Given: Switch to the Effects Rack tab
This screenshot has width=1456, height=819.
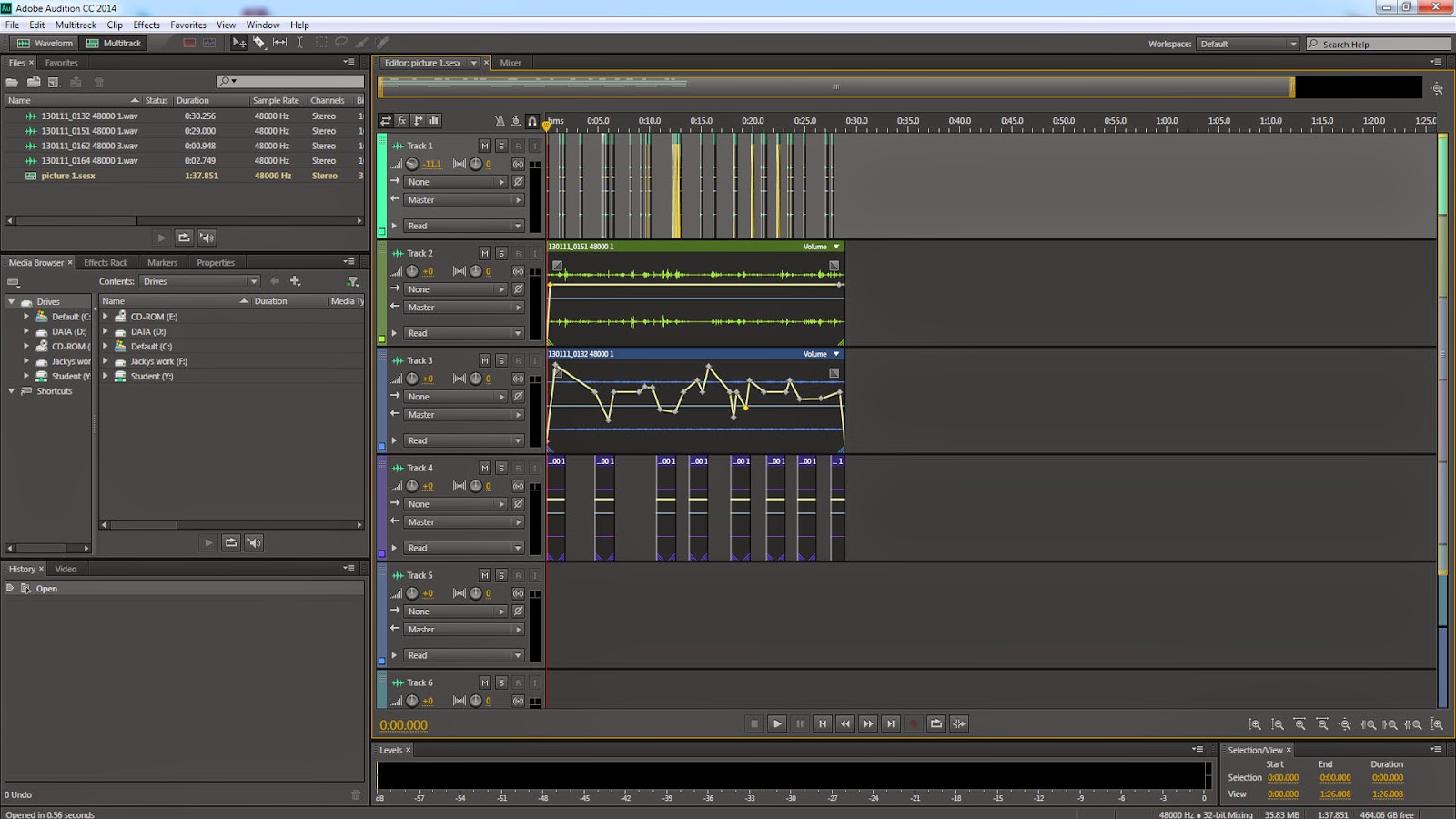Looking at the screenshot, I should (106, 263).
